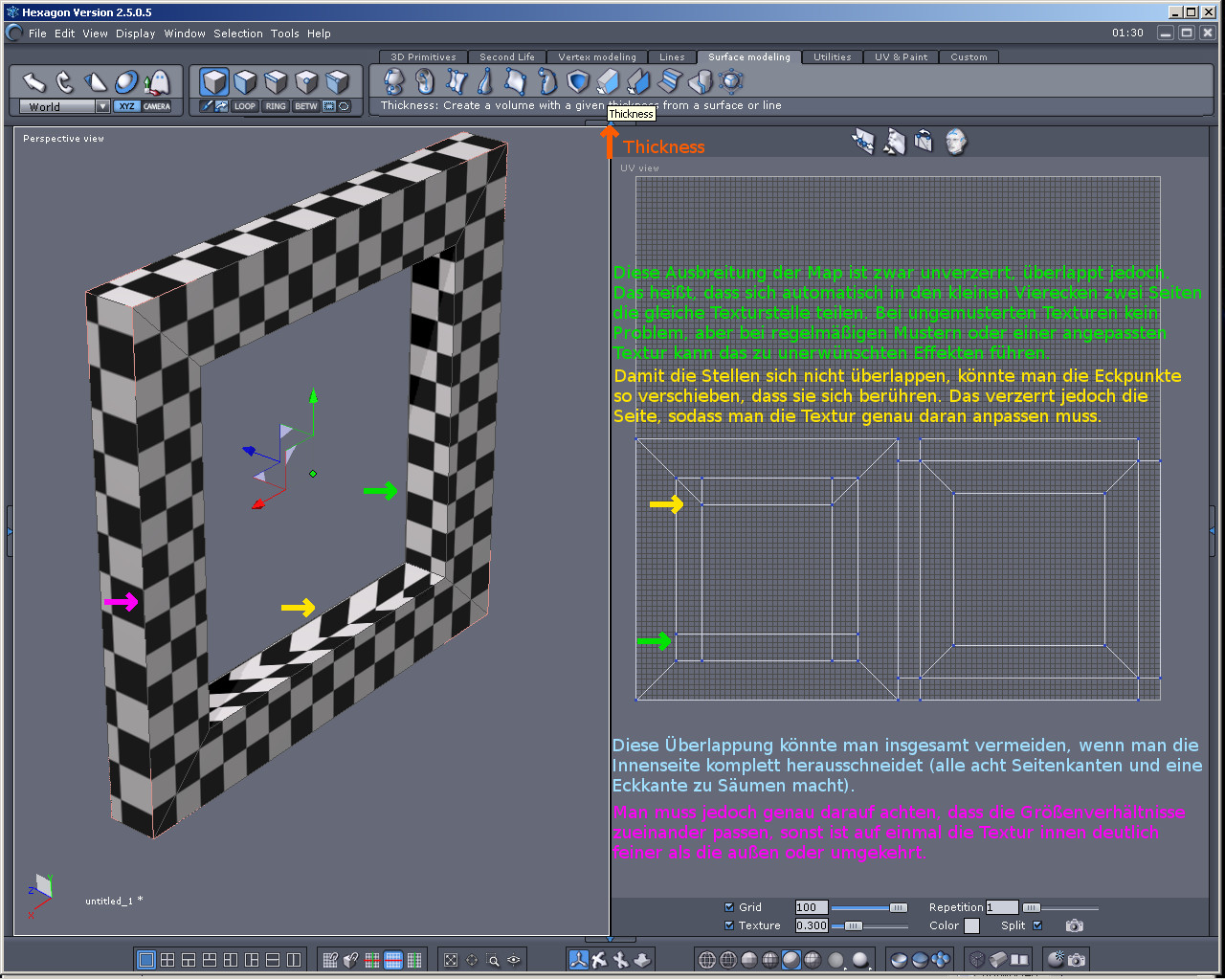Open the View menu
Screen dimensions: 1225x980
click(x=95, y=33)
